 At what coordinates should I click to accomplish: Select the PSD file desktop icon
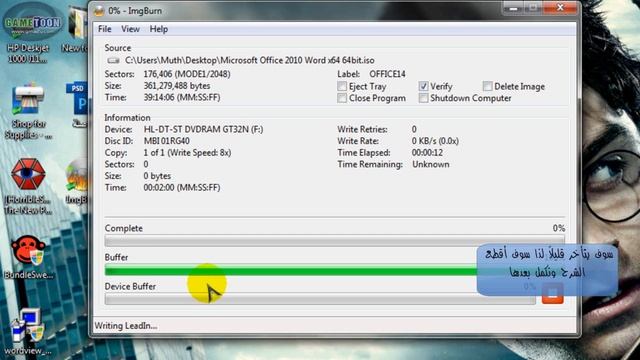[78, 104]
